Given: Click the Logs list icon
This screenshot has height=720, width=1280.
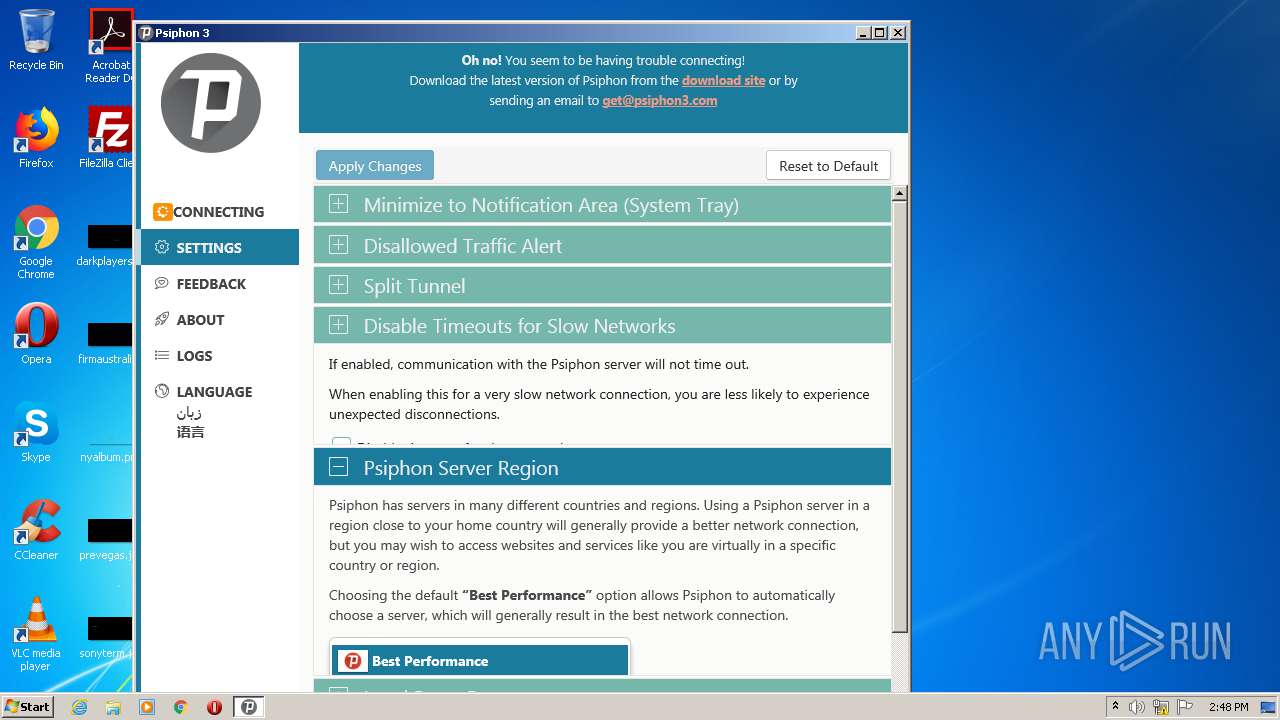Looking at the screenshot, I should point(162,355).
